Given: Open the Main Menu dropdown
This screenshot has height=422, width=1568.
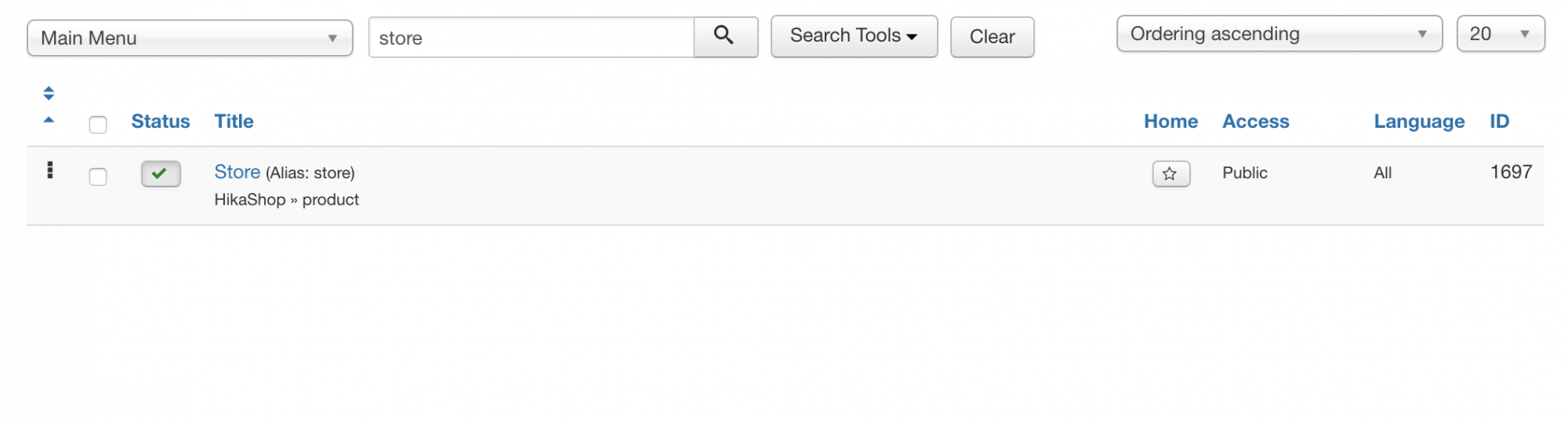Looking at the screenshot, I should click(x=190, y=38).
